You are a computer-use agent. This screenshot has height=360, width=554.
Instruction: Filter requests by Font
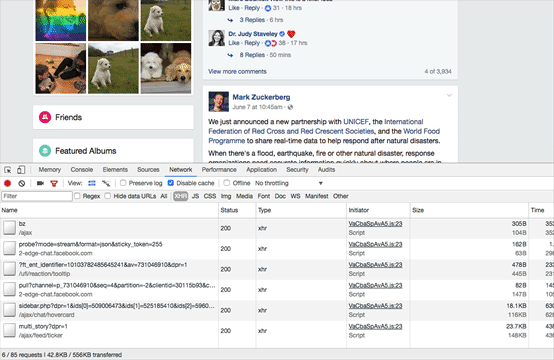[264, 196]
